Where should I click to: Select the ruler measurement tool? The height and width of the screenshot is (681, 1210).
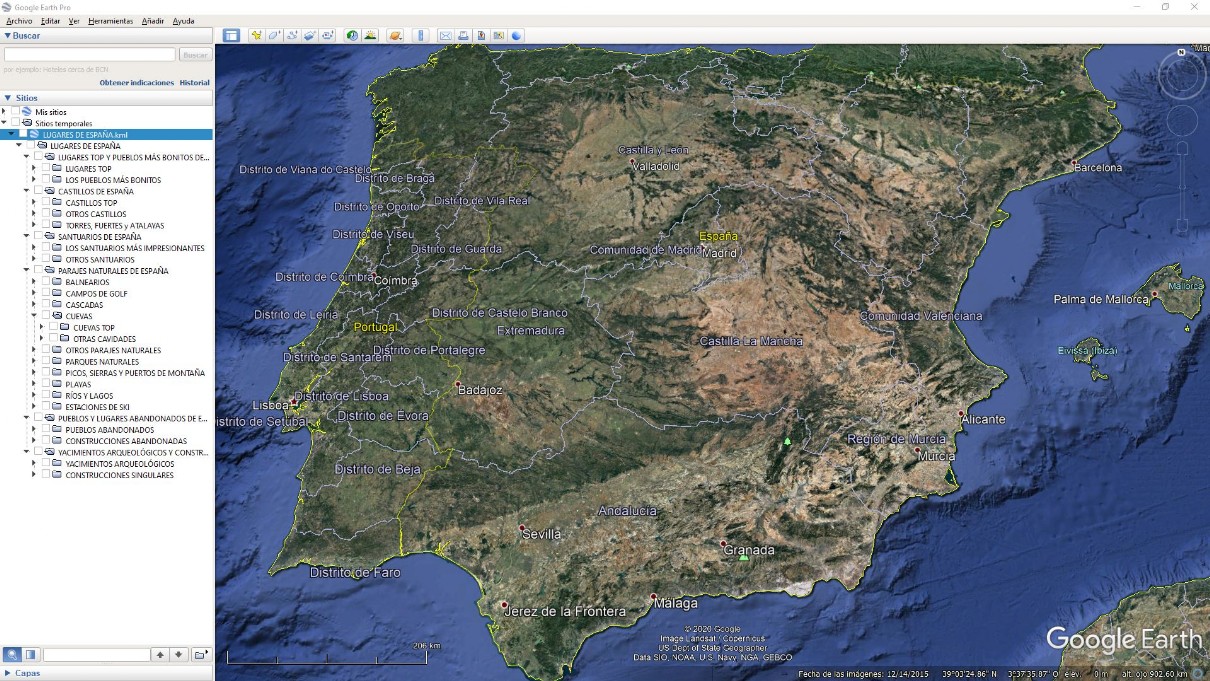(421, 35)
